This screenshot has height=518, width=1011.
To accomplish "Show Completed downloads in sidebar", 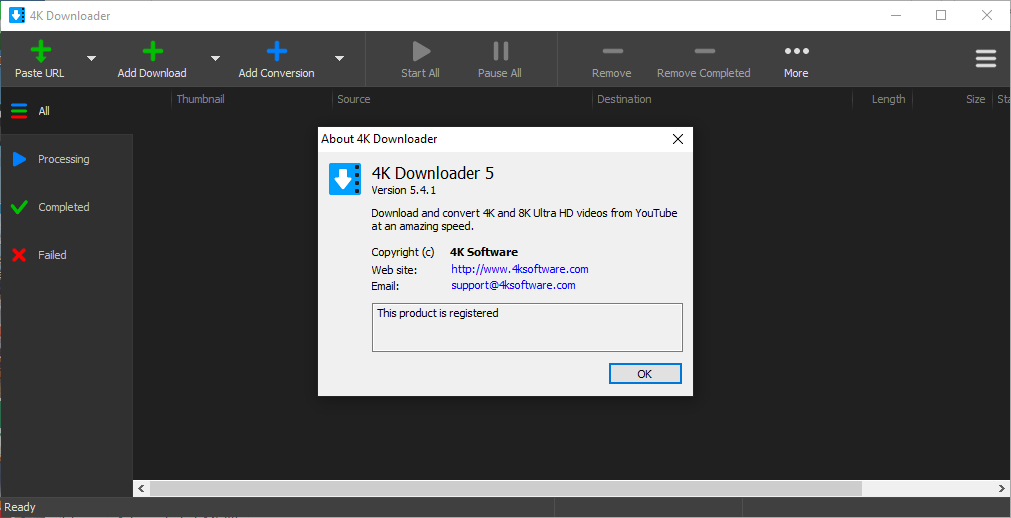I will click(66, 207).
